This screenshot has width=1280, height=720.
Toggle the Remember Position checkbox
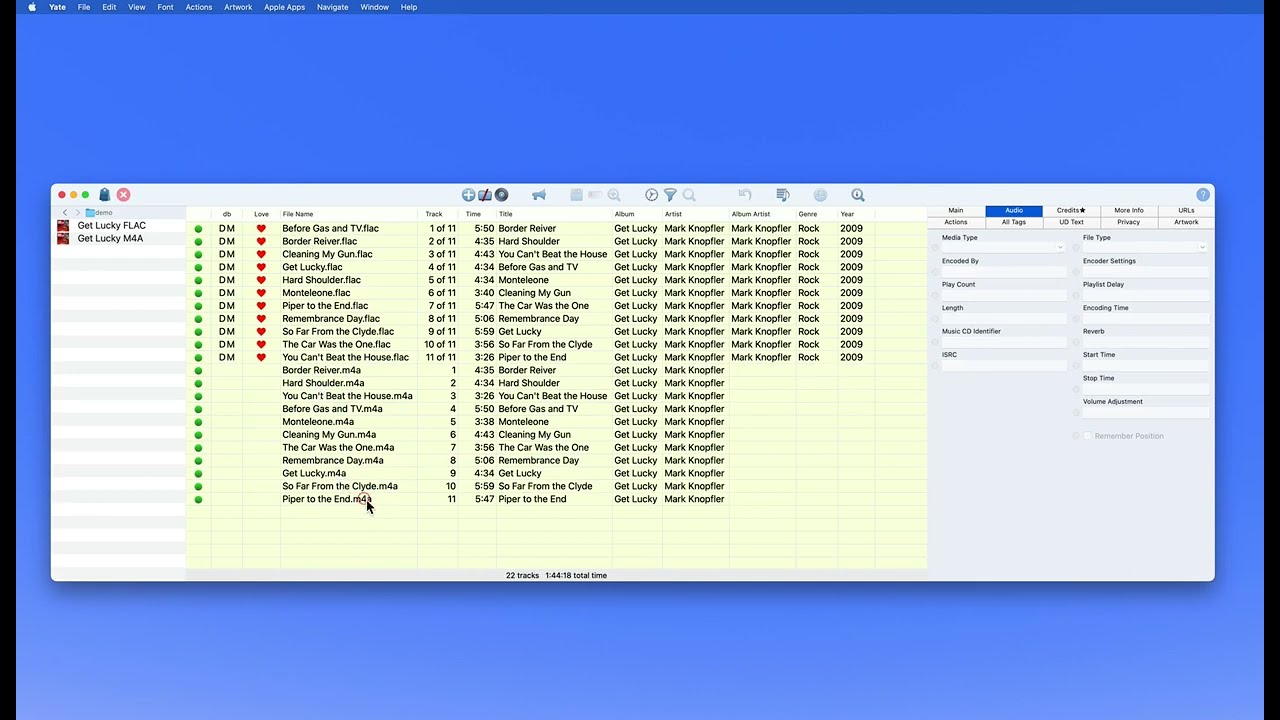pos(1088,436)
